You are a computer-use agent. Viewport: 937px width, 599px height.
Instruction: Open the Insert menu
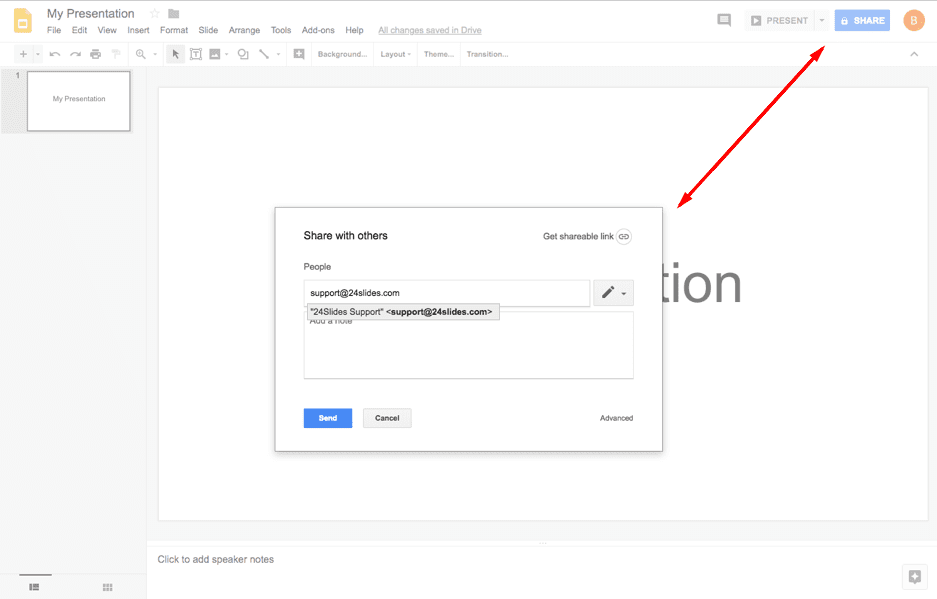pos(138,30)
